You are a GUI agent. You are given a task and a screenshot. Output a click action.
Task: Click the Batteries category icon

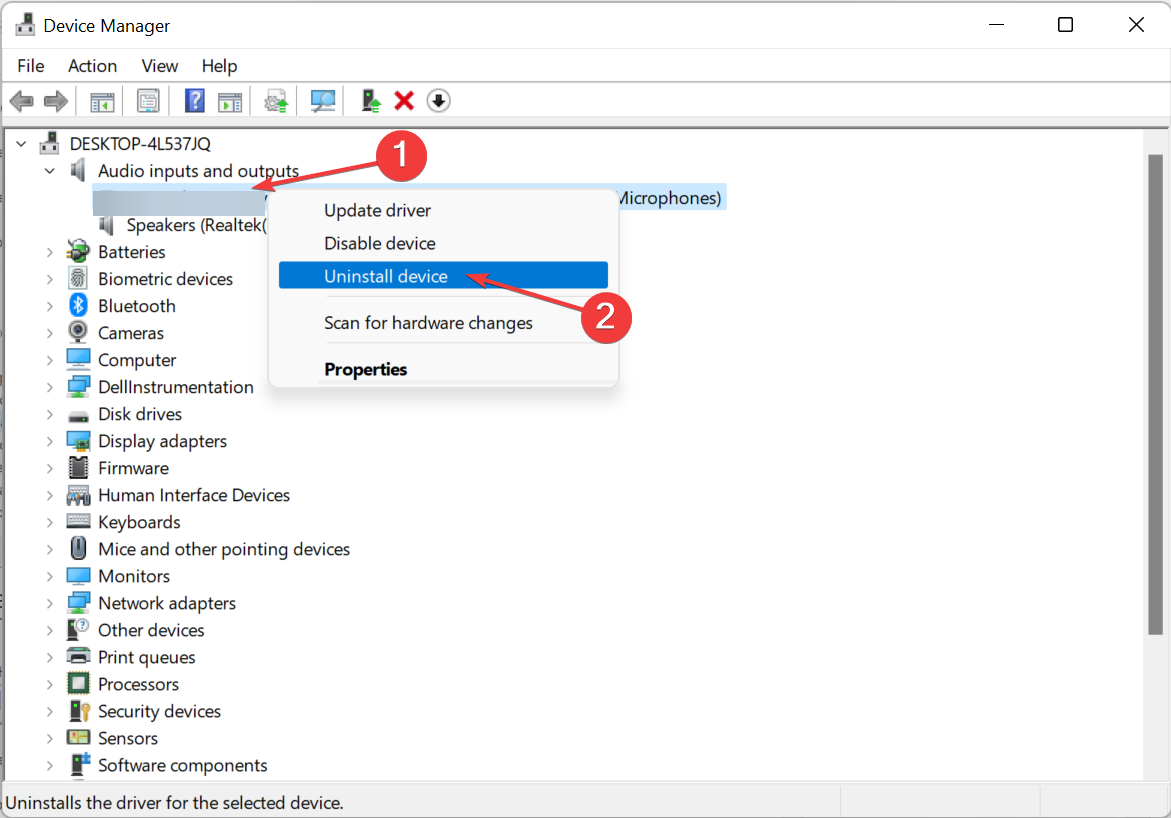pyautogui.click(x=78, y=252)
